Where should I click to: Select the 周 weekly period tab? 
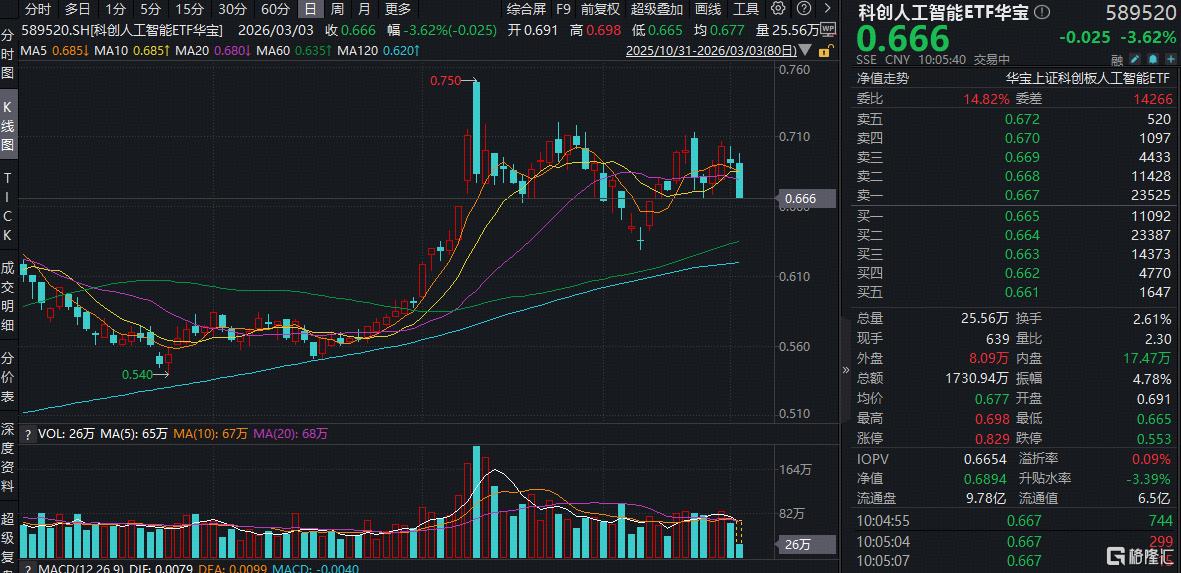pos(337,9)
